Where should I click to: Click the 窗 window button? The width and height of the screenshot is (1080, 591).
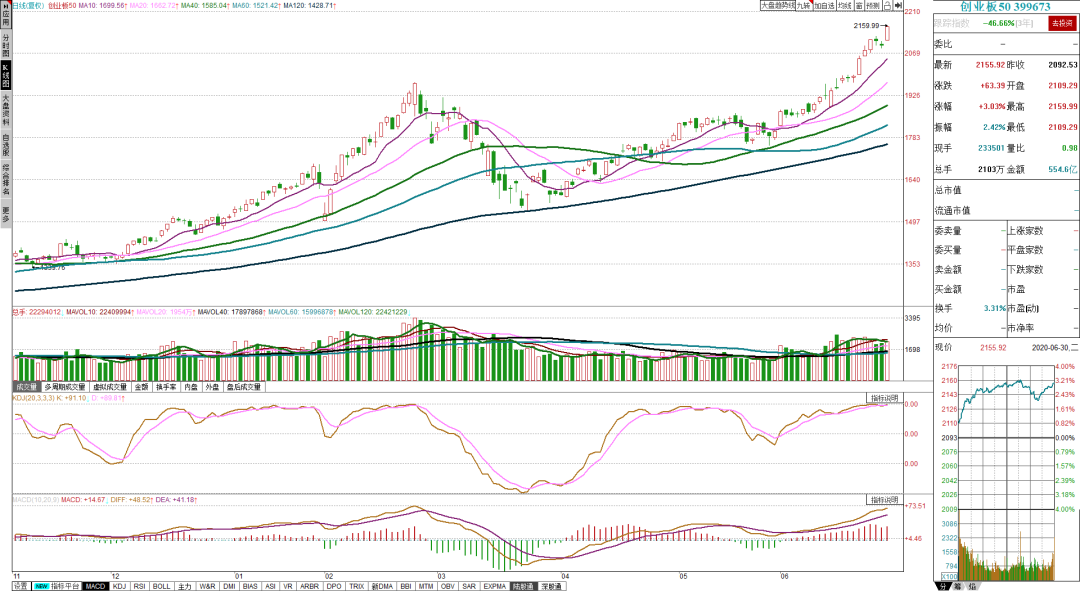pos(860,6)
